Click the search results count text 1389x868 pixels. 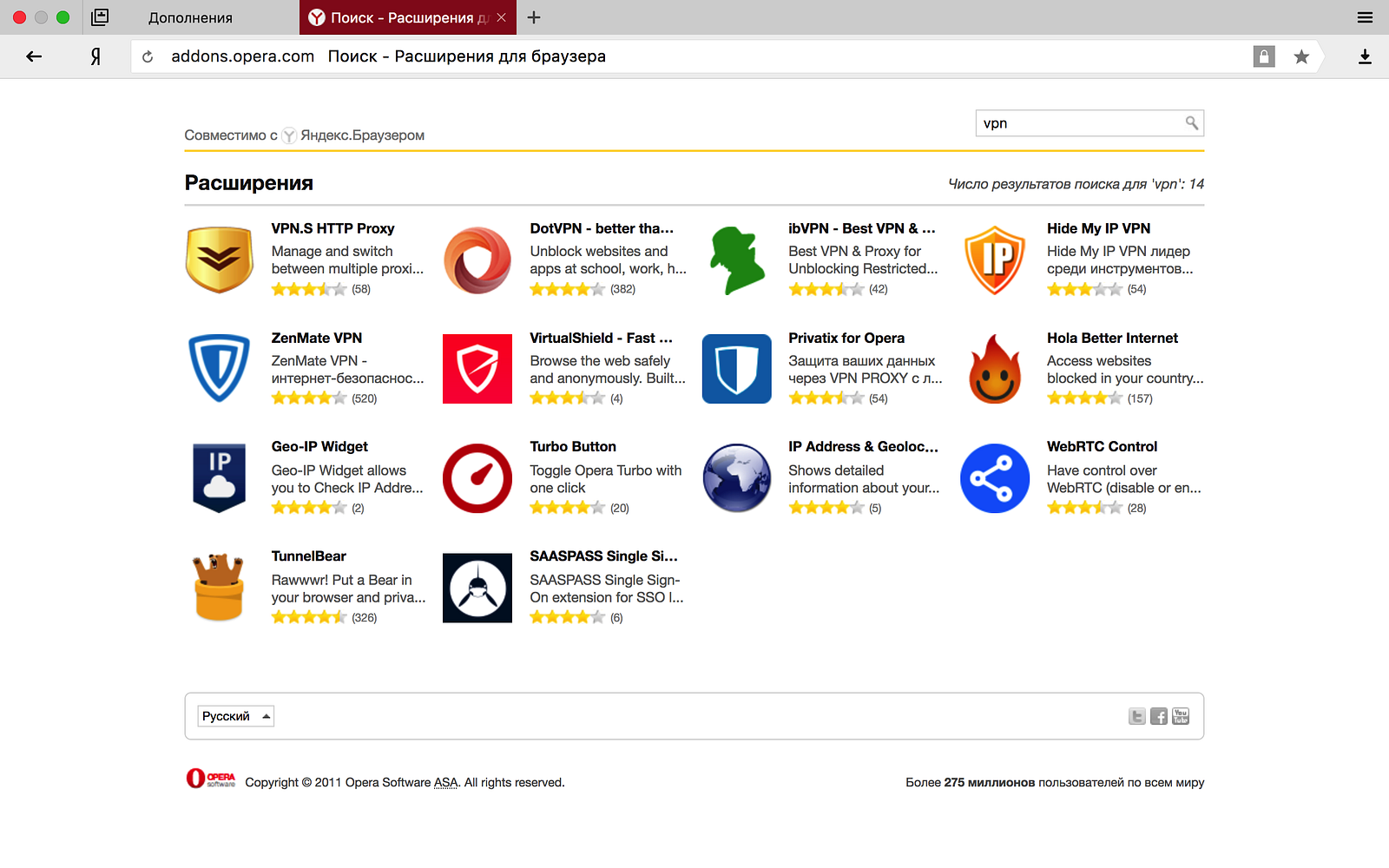(1076, 184)
